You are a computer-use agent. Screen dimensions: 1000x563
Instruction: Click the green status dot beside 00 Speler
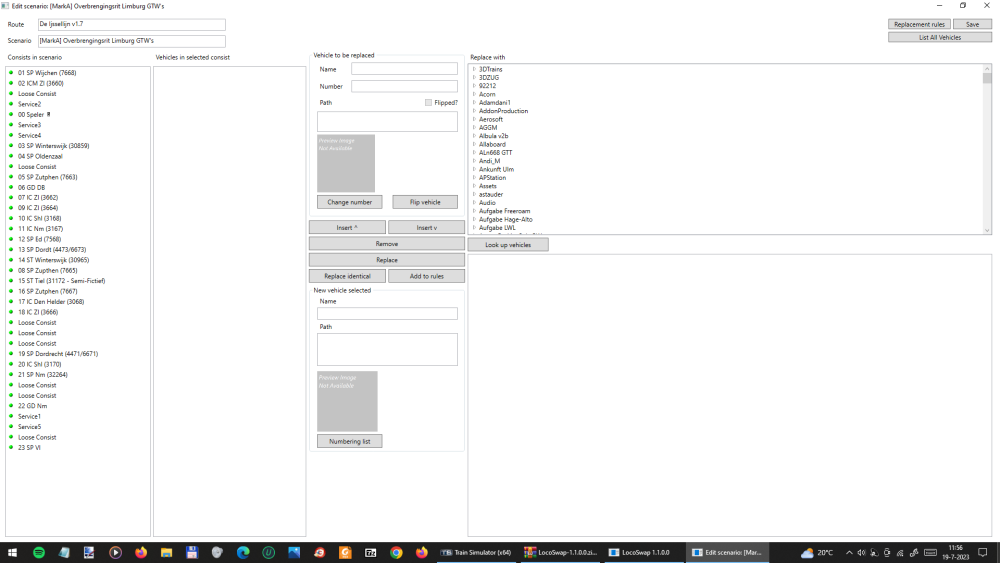pyautogui.click(x=11, y=115)
